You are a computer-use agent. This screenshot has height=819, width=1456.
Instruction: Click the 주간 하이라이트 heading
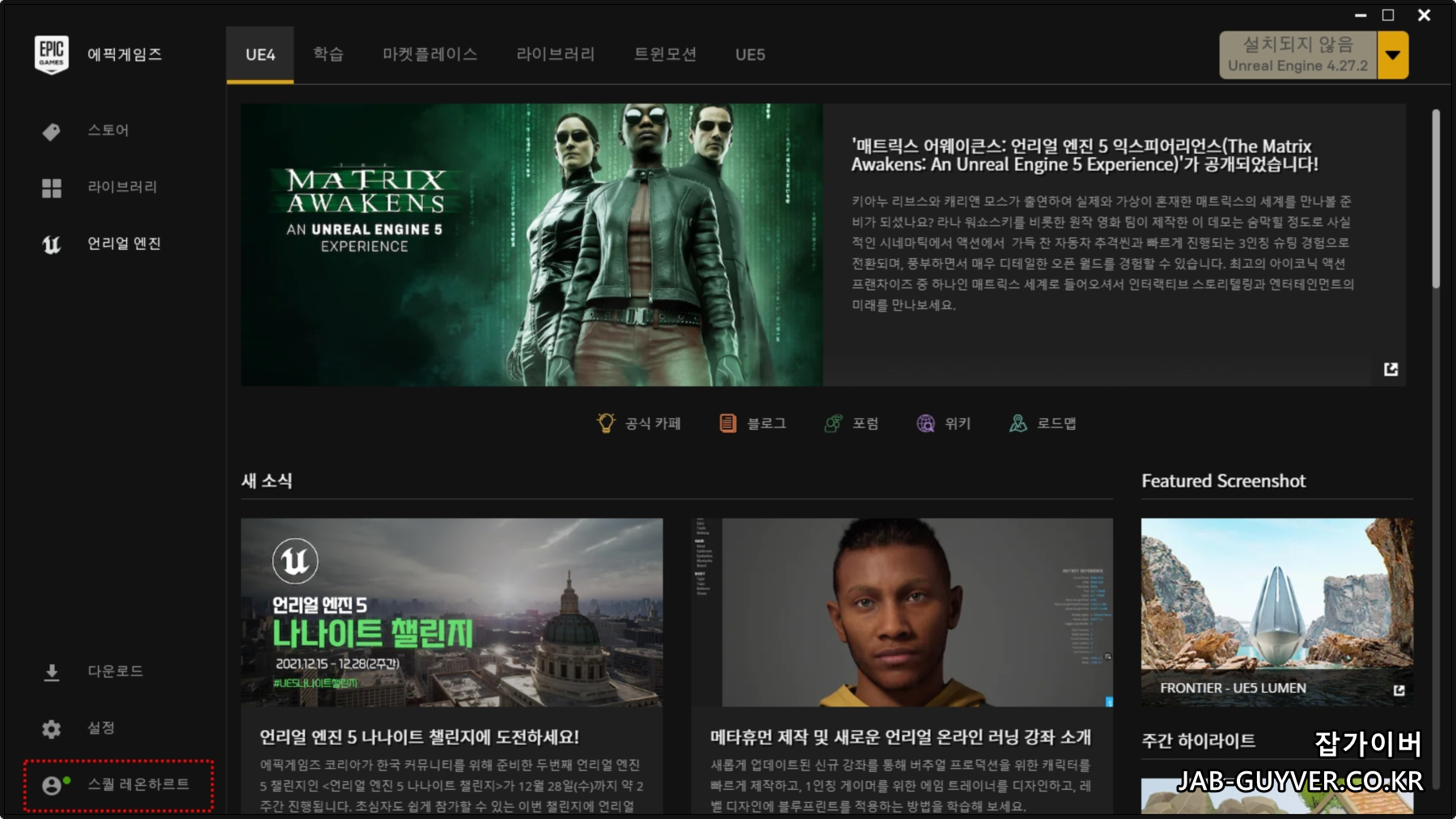point(1199,740)
